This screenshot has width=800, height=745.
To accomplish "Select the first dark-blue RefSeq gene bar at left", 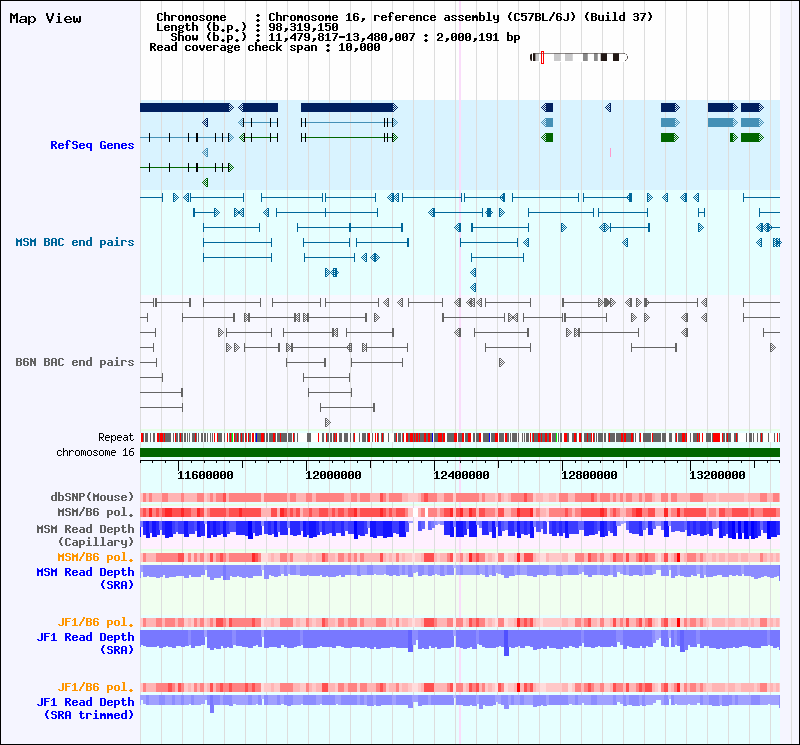I will 187,108.
